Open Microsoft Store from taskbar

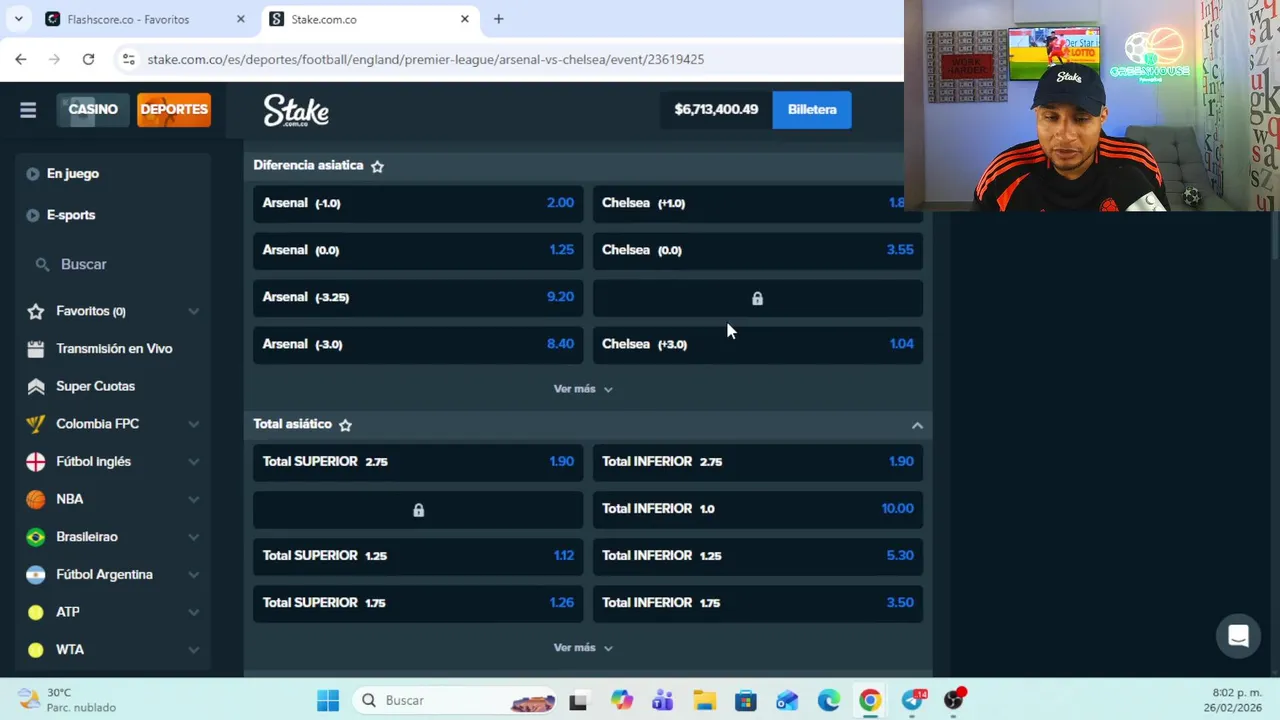(746, 700)
